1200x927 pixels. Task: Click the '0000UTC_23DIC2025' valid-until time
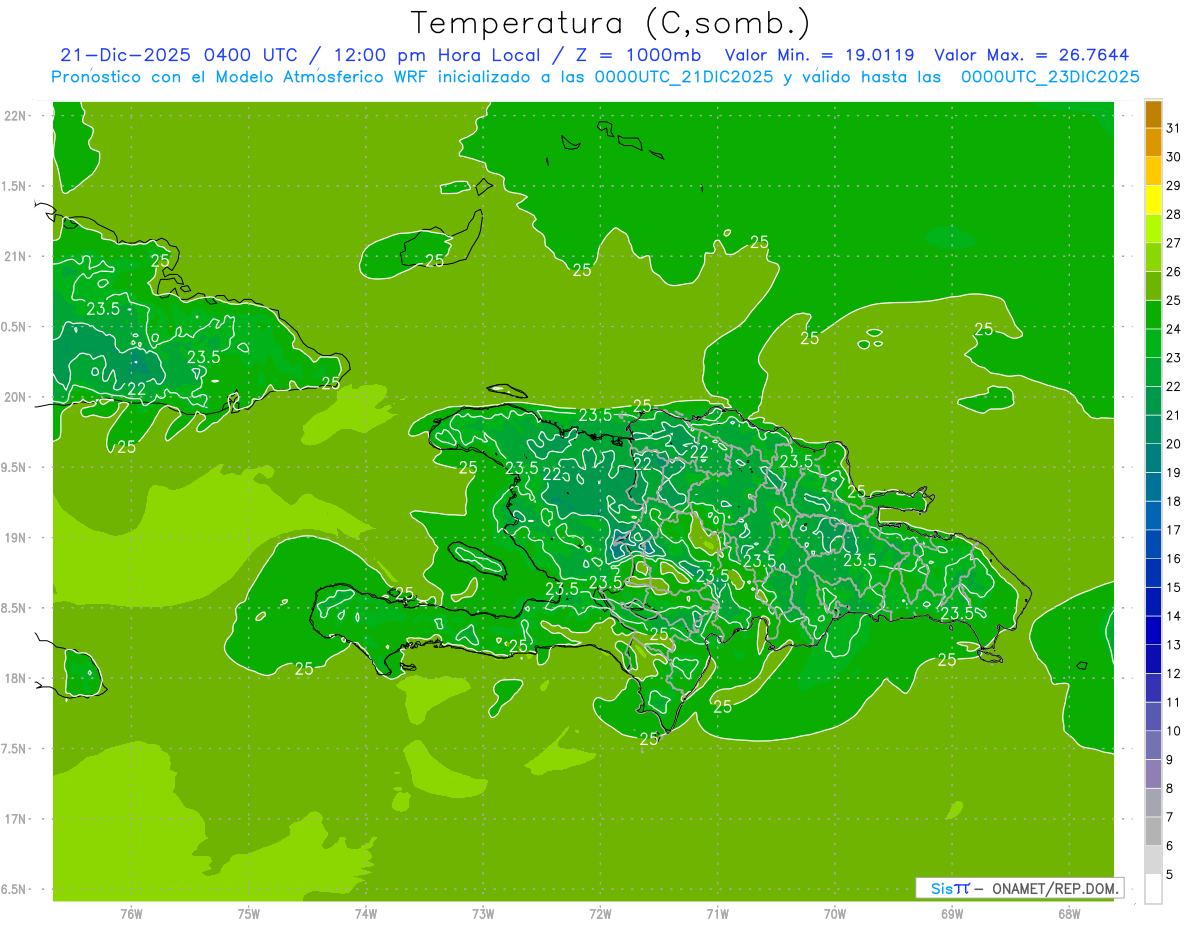pyautogui.click(x=1050, y=77)
